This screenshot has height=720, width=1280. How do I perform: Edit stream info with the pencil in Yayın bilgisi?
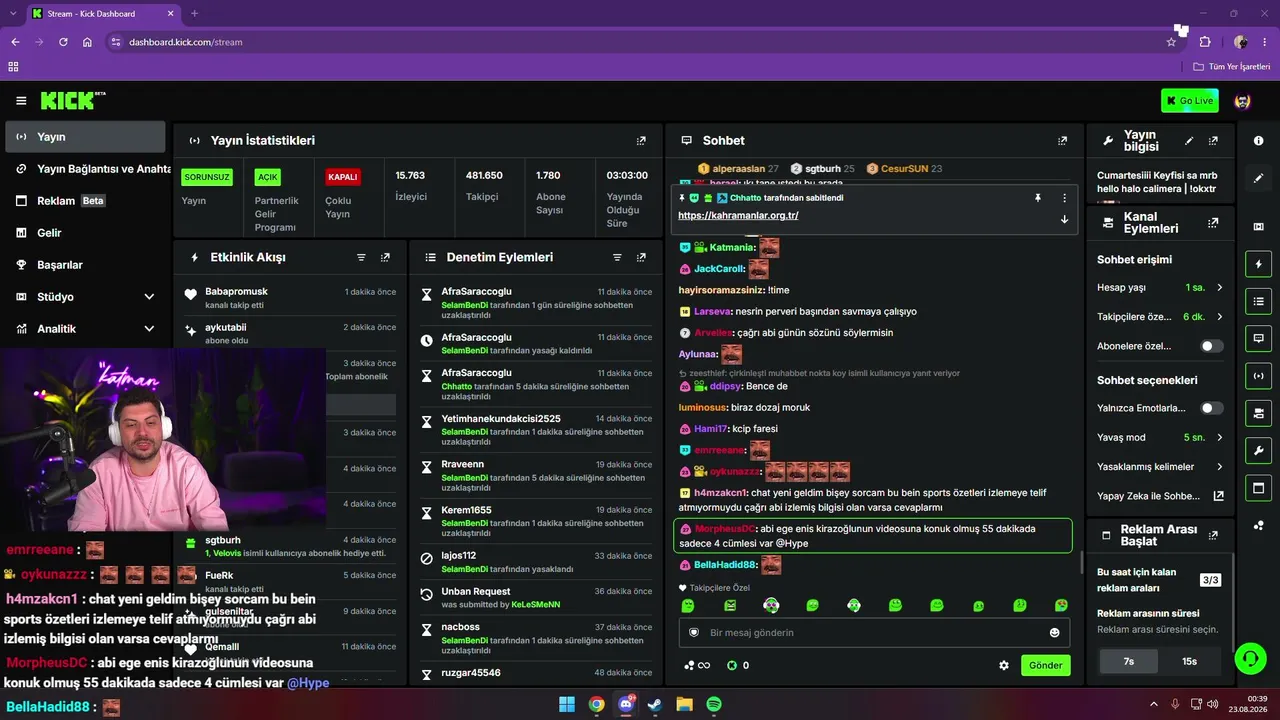pyautogui.click(x=1189, y=141)
